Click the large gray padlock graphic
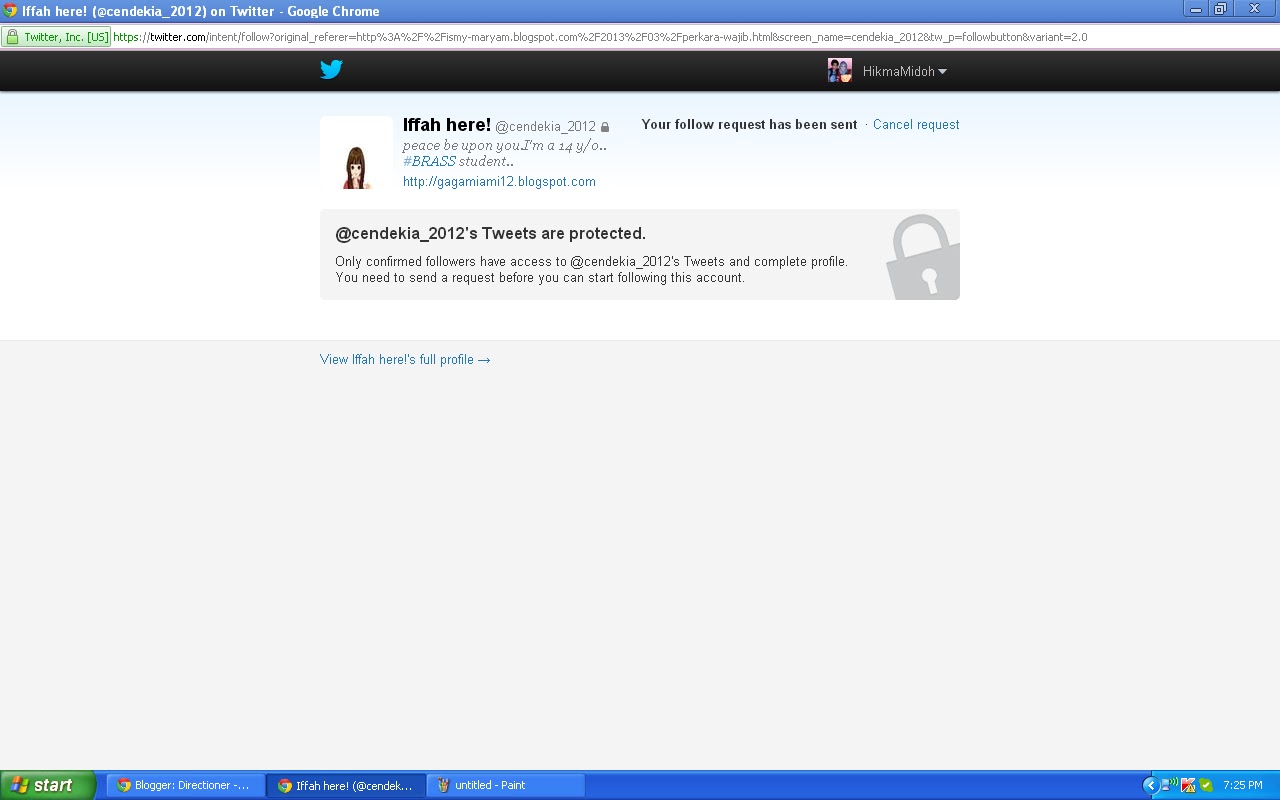 (x=923, y=256)
